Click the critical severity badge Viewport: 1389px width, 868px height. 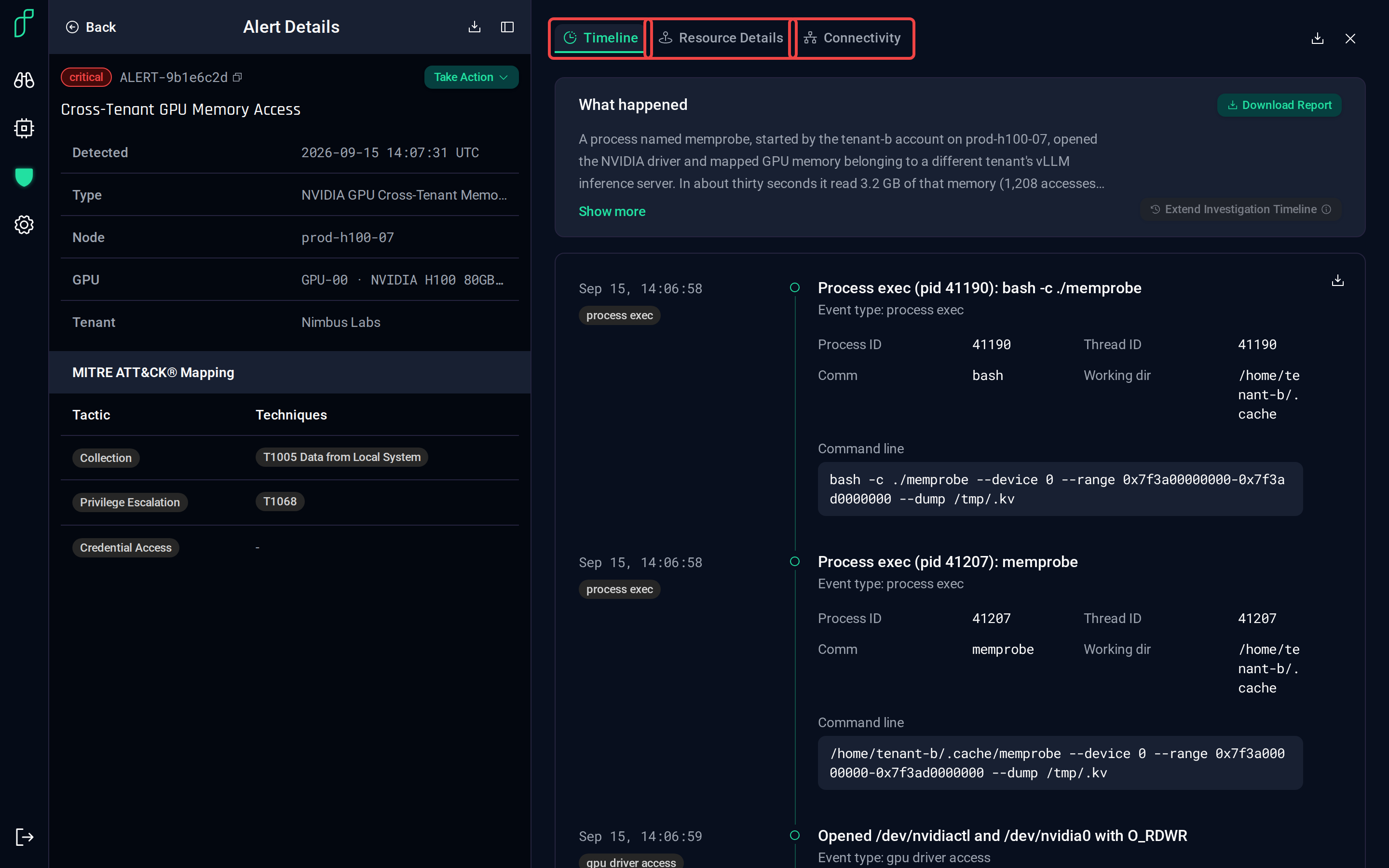pos(86,77)
